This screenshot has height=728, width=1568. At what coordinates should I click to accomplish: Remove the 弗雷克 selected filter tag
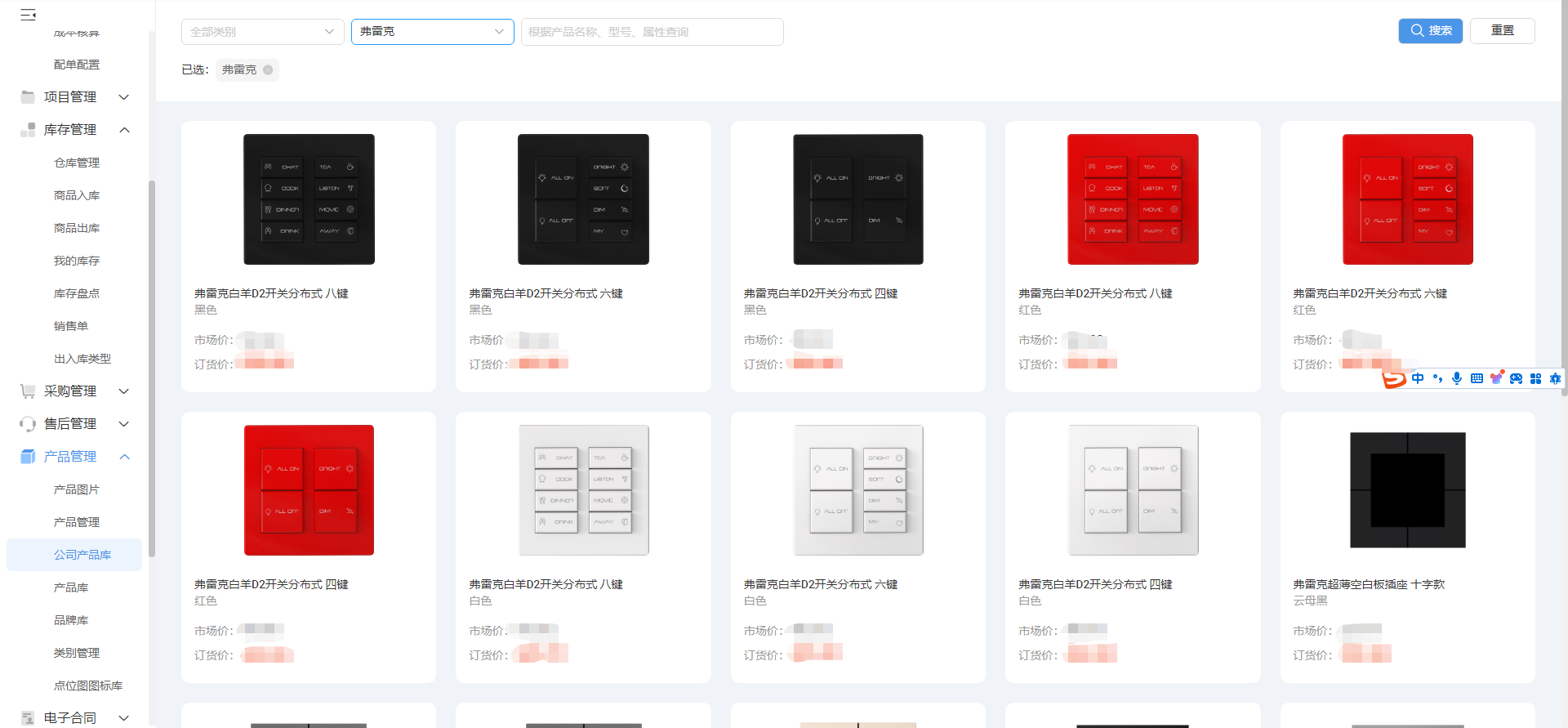point(268,70)
